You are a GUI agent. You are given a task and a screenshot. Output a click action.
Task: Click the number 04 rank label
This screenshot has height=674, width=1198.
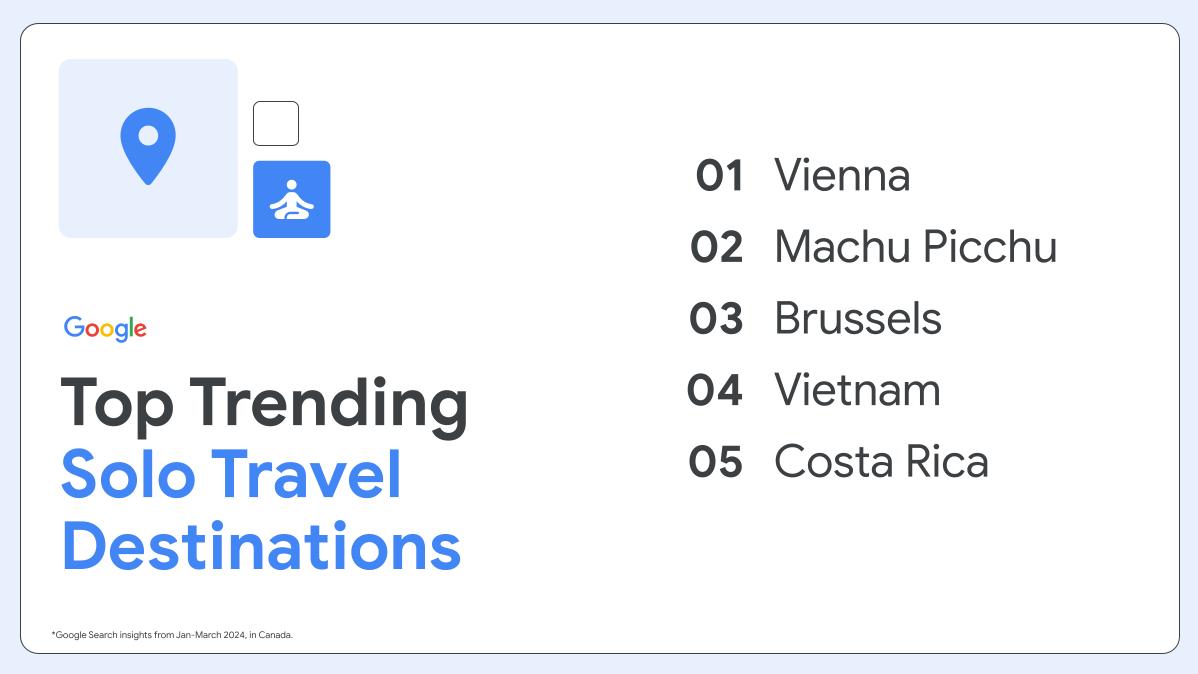coord(715,390)
